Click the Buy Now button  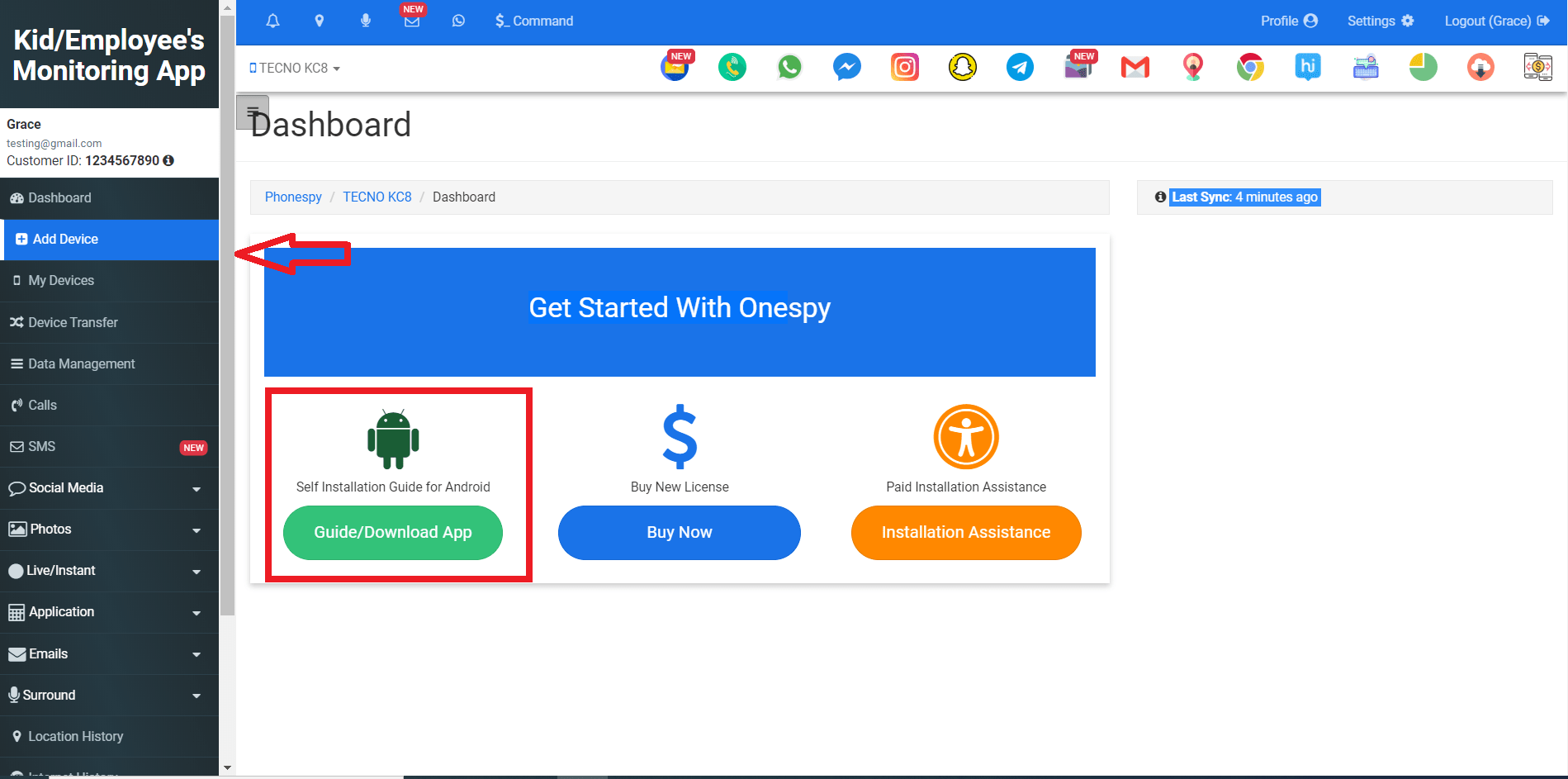click(680, 533)
